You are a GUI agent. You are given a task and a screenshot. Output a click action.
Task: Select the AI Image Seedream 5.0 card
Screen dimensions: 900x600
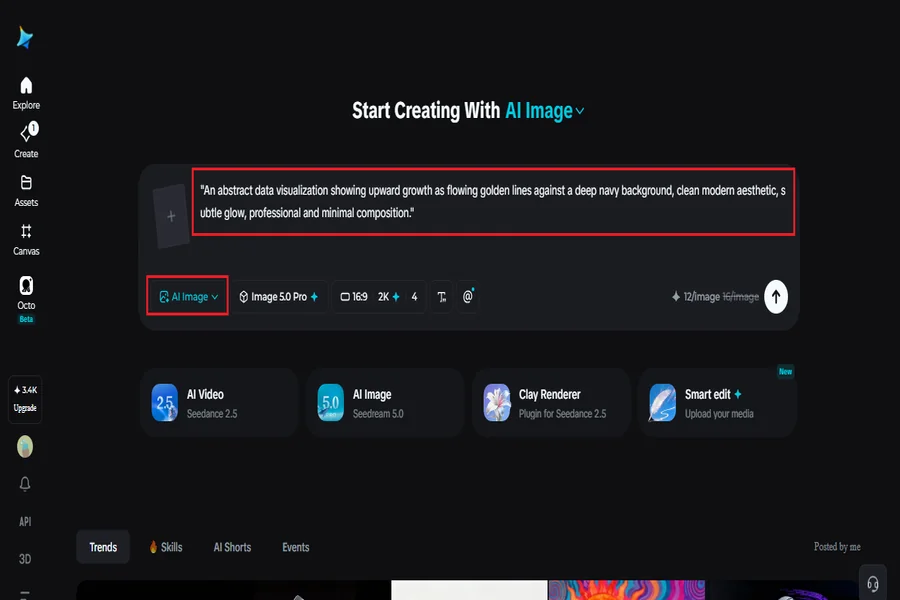coord(385,403)
